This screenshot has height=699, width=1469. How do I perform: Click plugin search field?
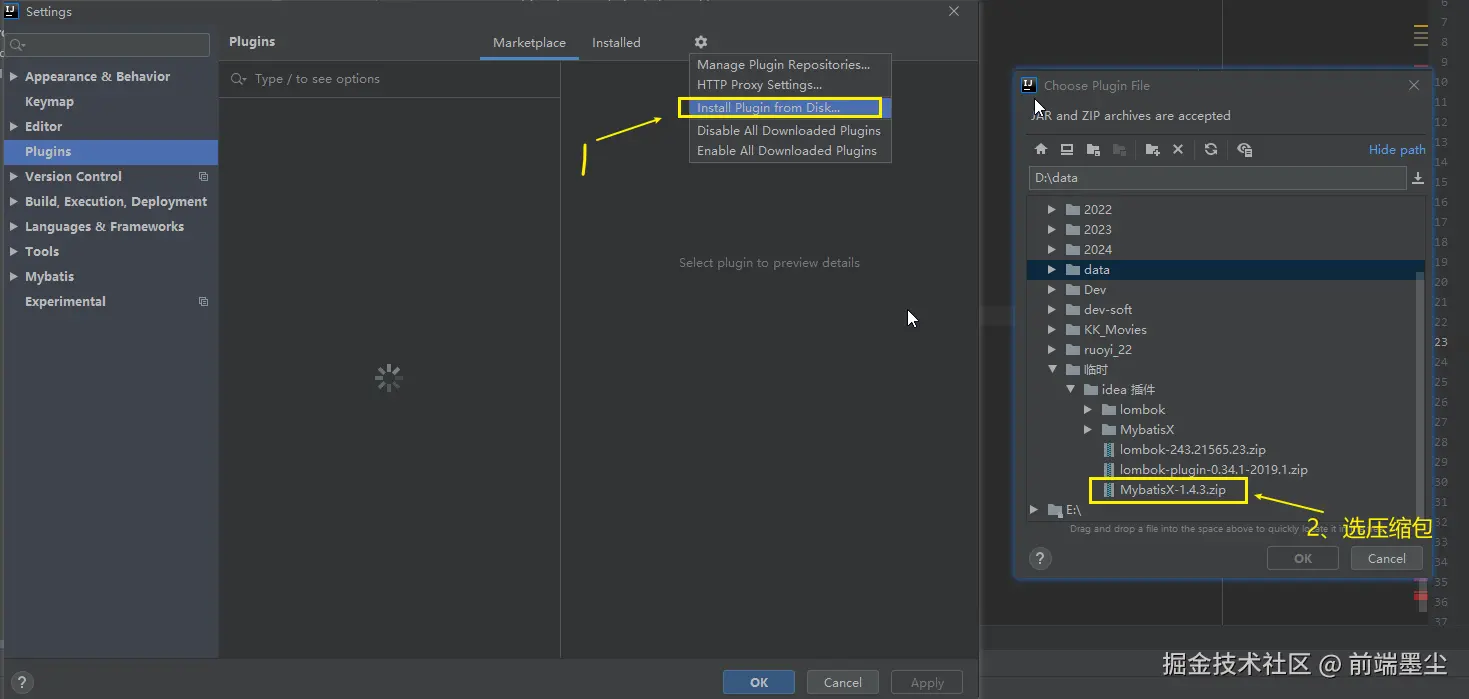tap(390, 79)
